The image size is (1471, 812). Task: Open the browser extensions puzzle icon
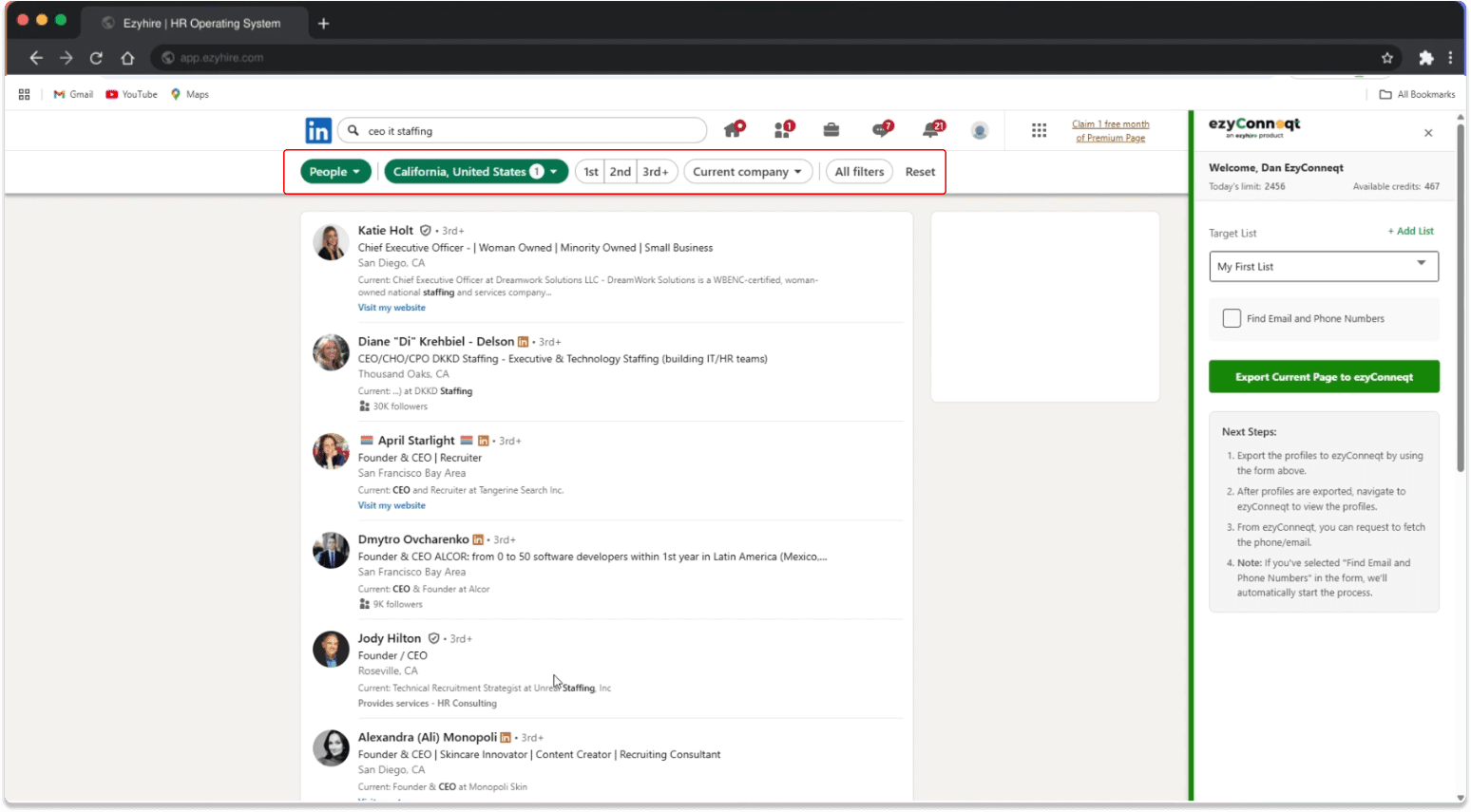coord(1426,58)
